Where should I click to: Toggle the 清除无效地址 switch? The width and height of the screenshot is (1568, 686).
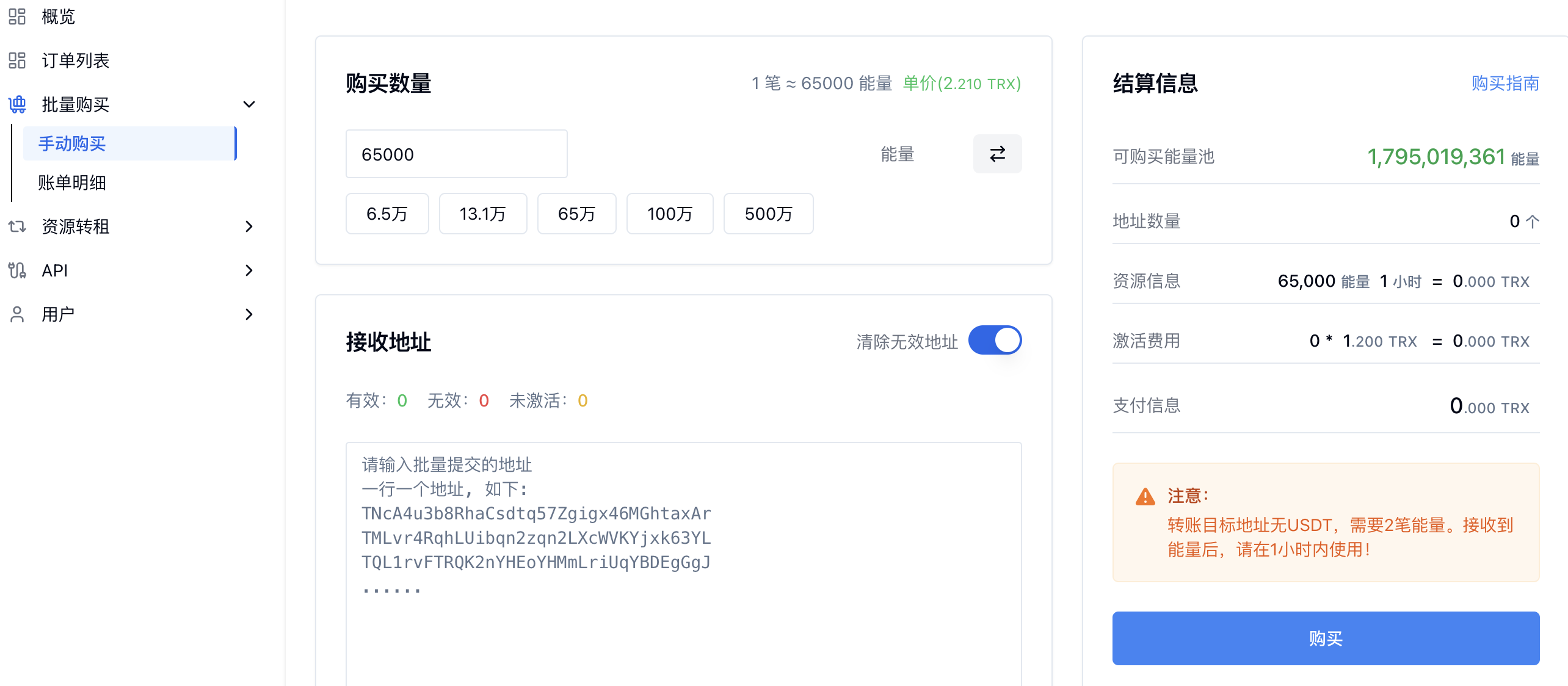click(x=995, y=340)
